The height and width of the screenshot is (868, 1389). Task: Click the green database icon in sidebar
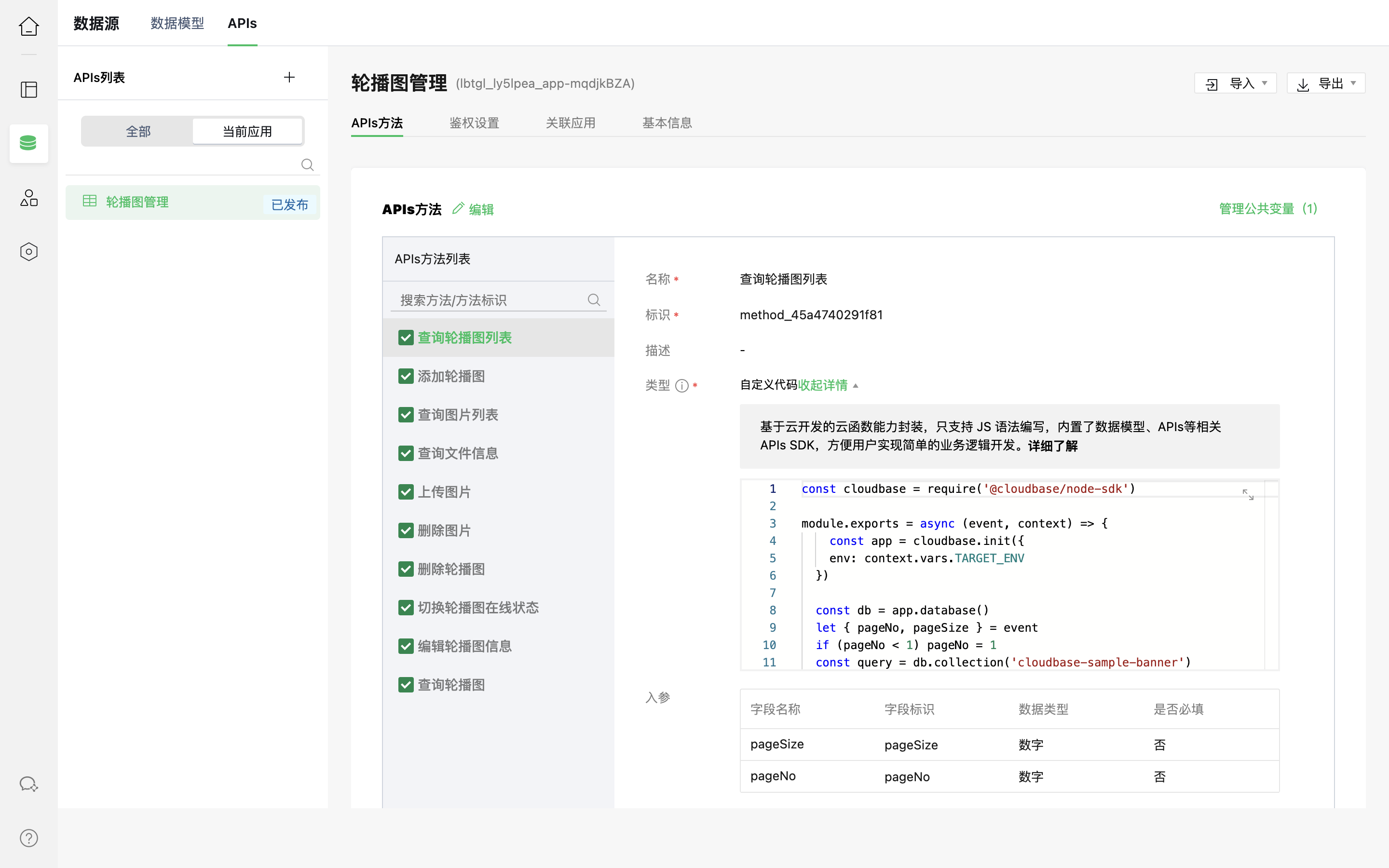tap(29, 143)
